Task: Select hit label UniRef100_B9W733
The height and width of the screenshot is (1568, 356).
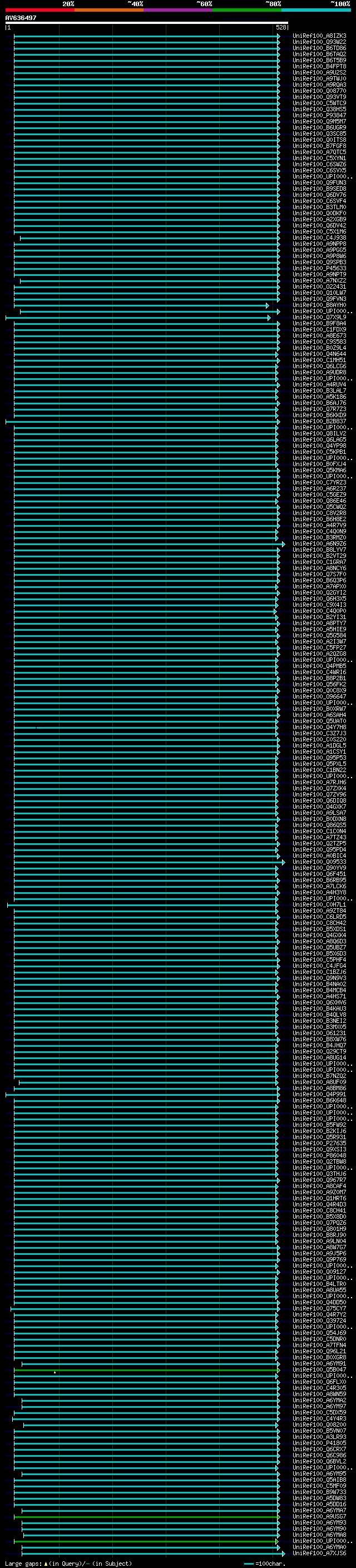Action: pyautogui.click(x=319, y=1492)
